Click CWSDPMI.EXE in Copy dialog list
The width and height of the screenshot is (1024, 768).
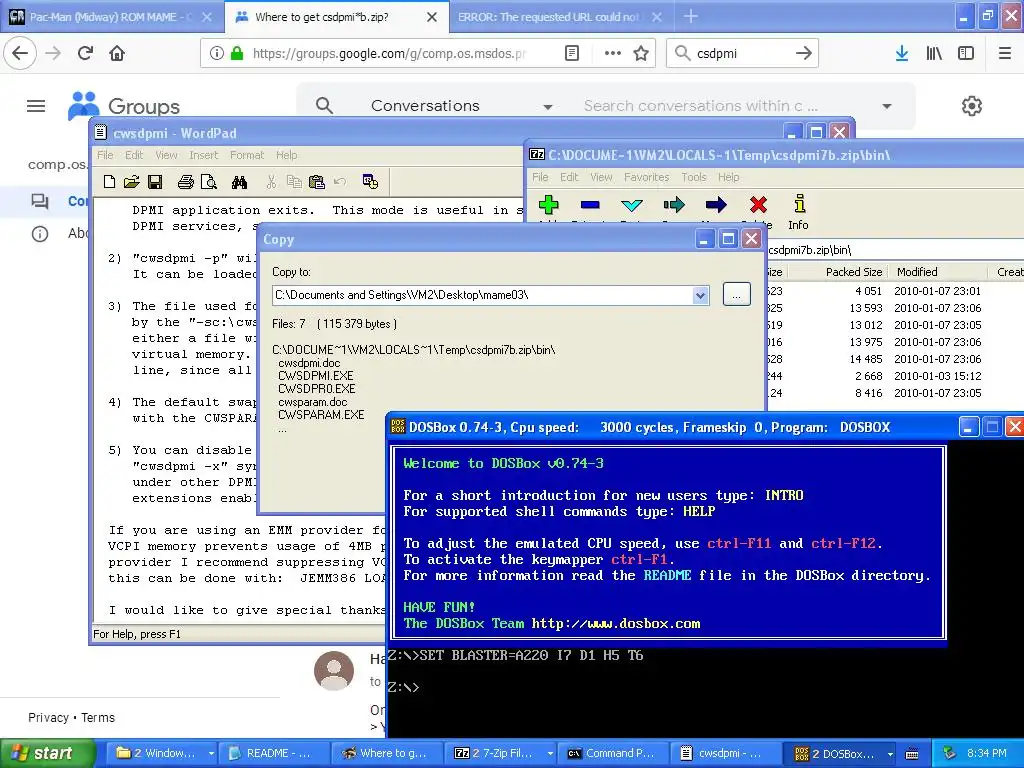pos(315,376)
